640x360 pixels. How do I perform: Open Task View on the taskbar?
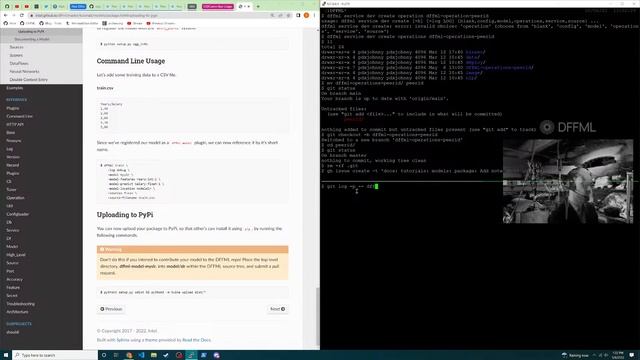tap(116, 355)
